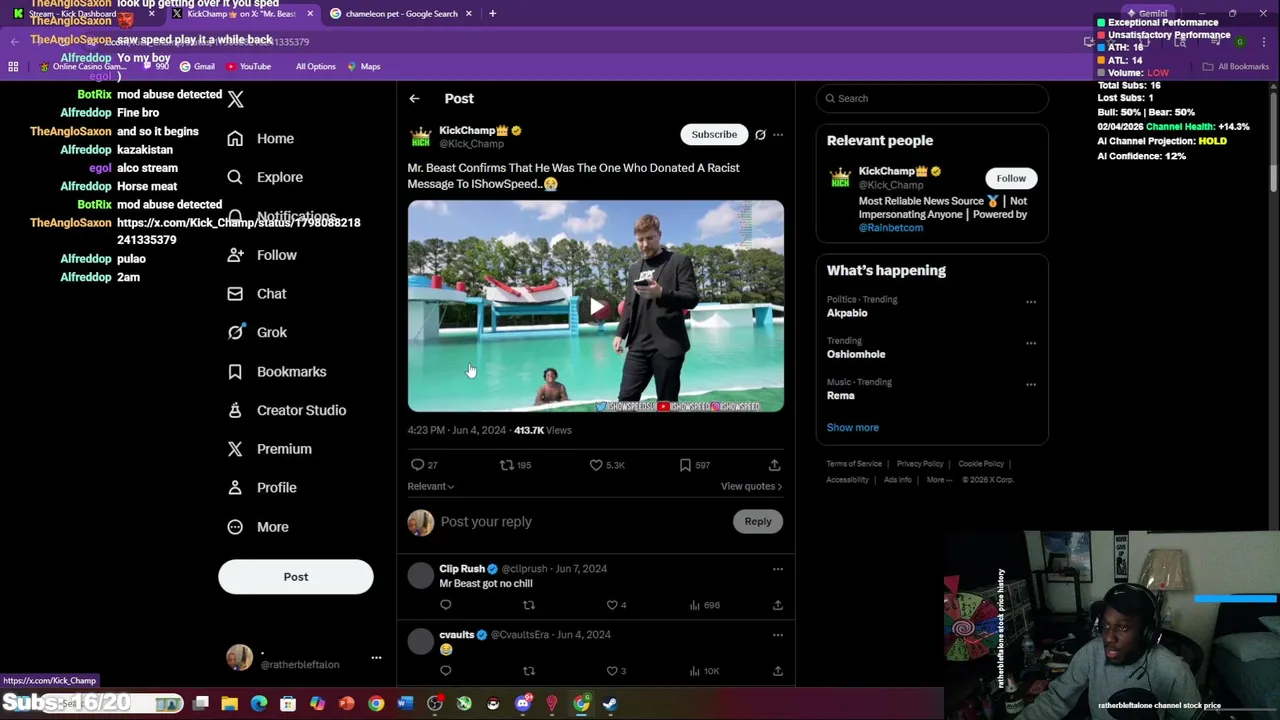Repost using the icon showing 195

click(507, 465)
